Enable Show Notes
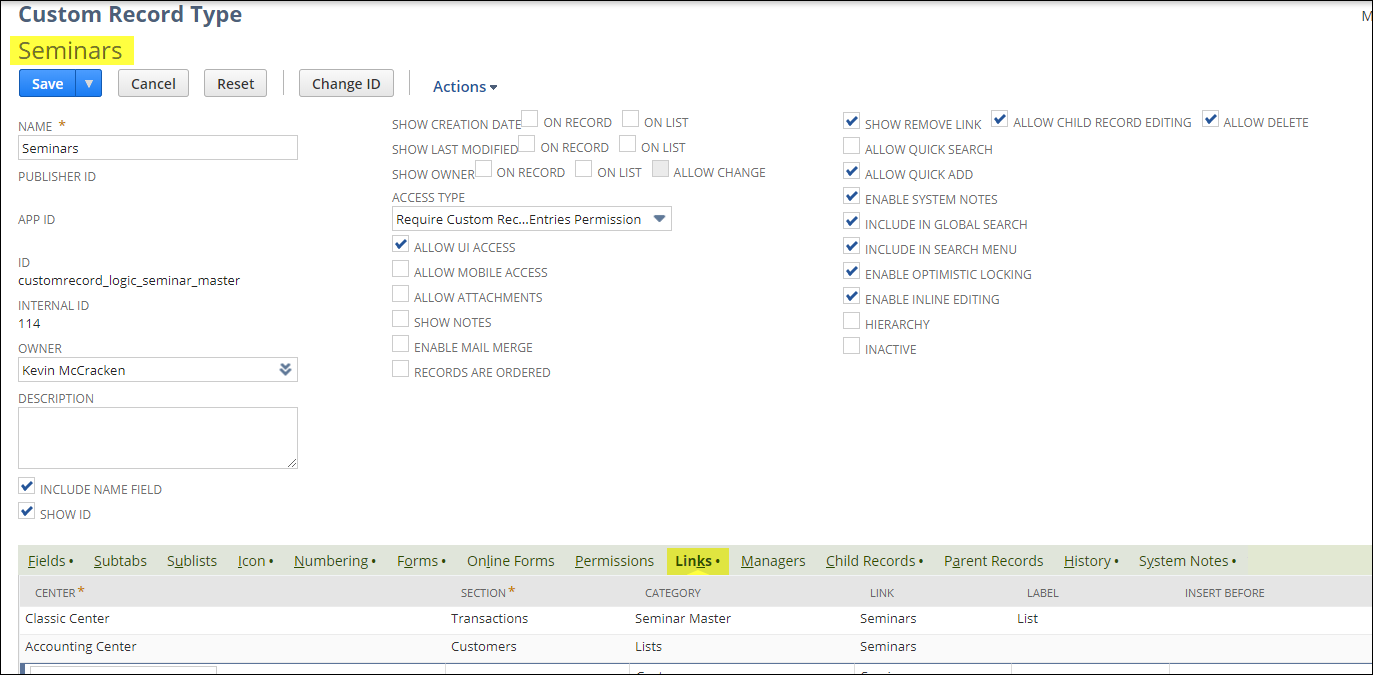The image size is (1373, 675). 400,319
